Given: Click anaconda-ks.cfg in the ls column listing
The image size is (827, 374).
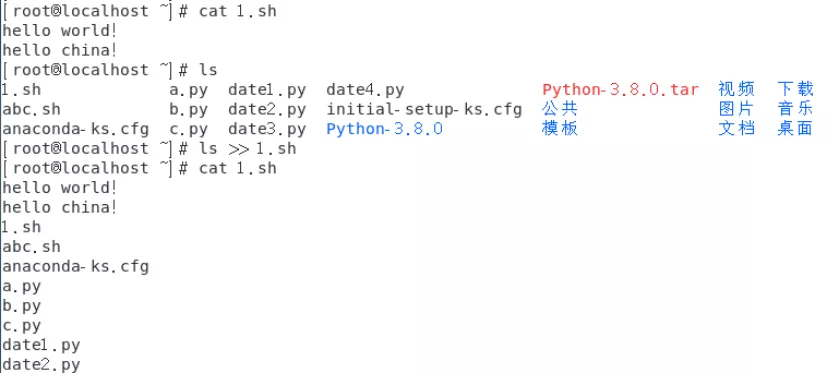Looking at the screenshot, I should pyautogui.click(x=75, y=129).
